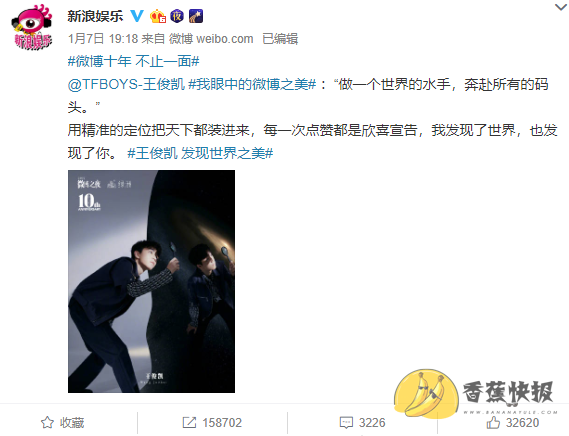Enlarge the 10th anniversary poster image
This screenshot has height=436, width=569.
(151, 281)
